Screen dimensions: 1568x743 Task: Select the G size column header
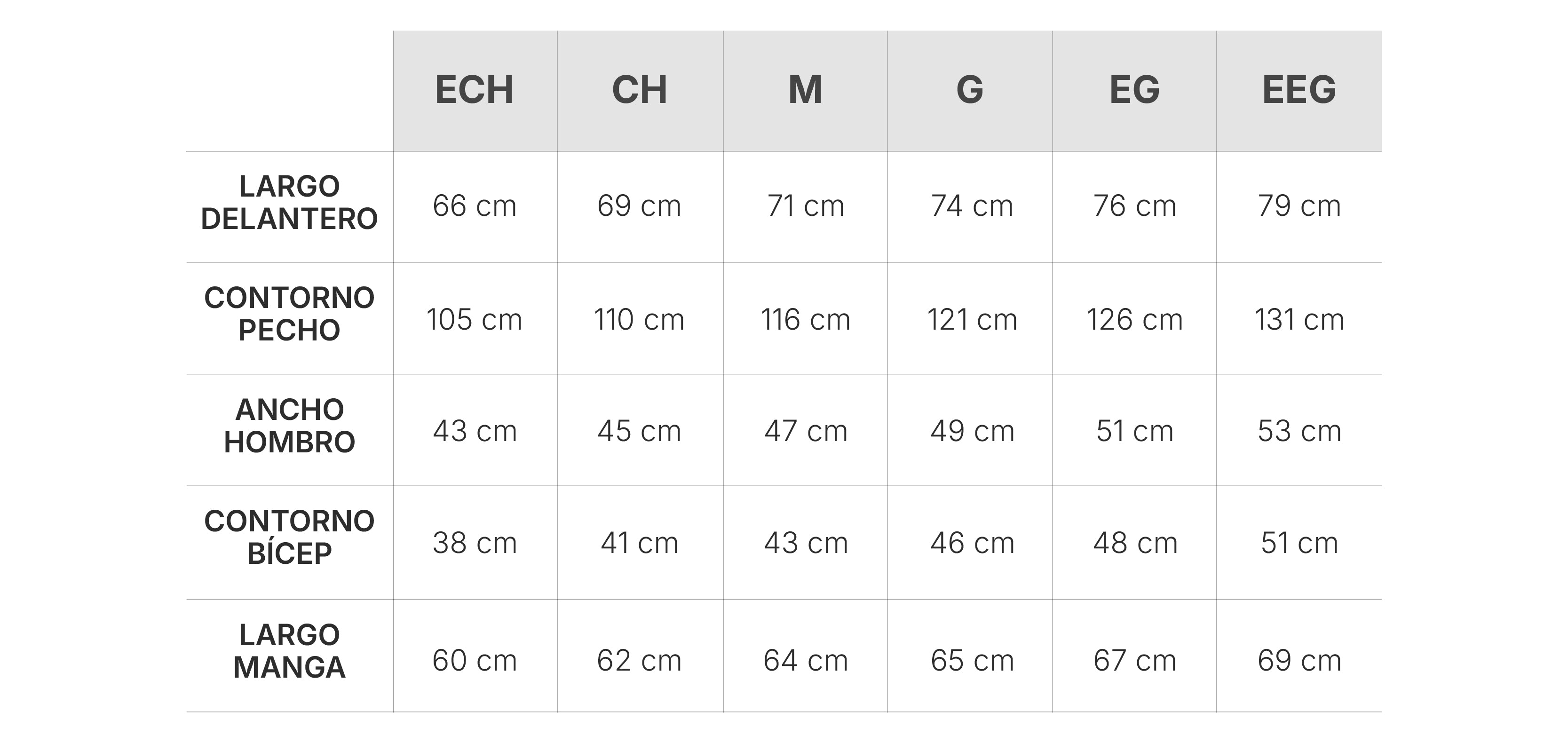click(970, 90)
